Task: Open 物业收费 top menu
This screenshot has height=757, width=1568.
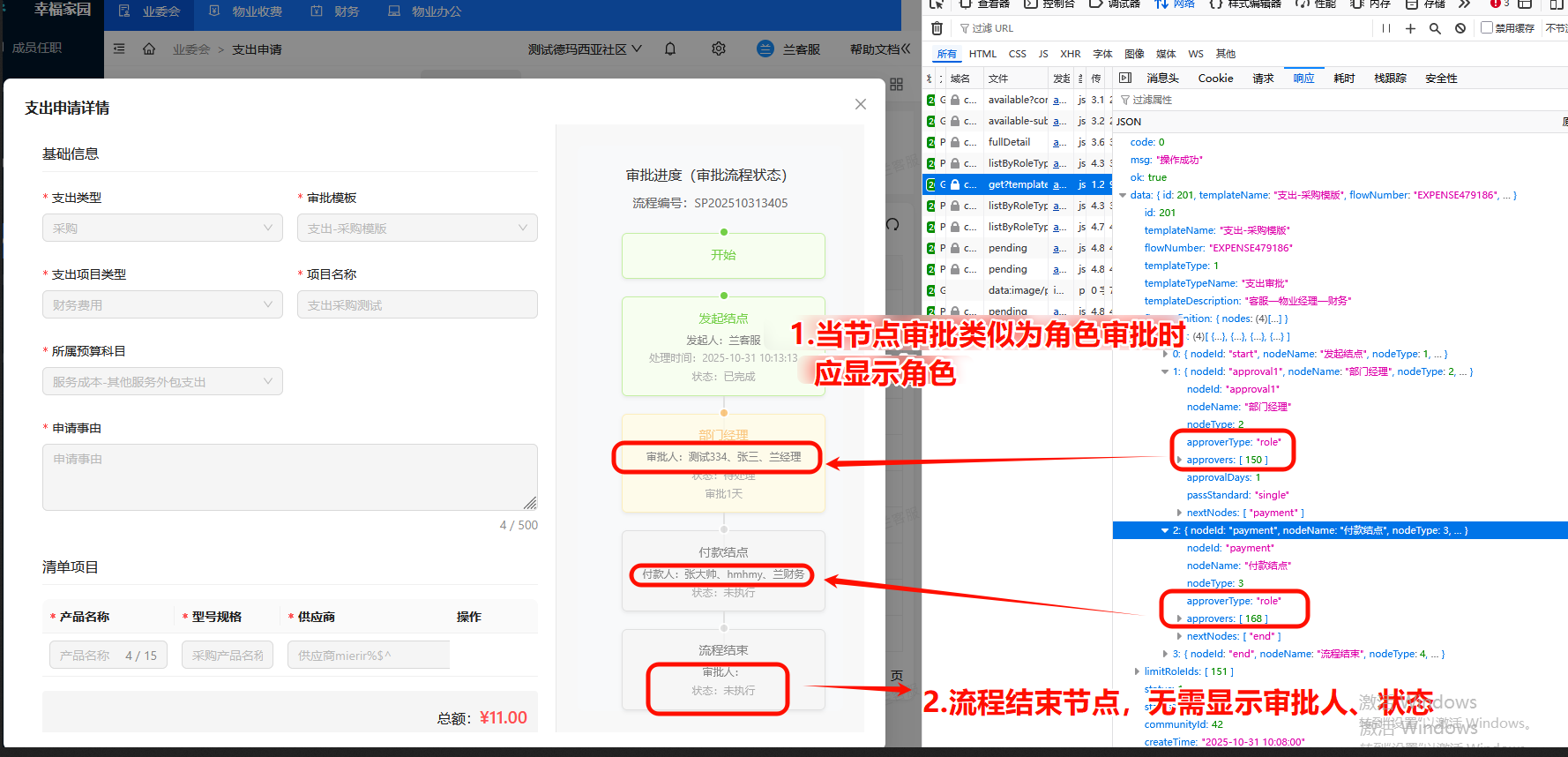Action: click(245, 11)
